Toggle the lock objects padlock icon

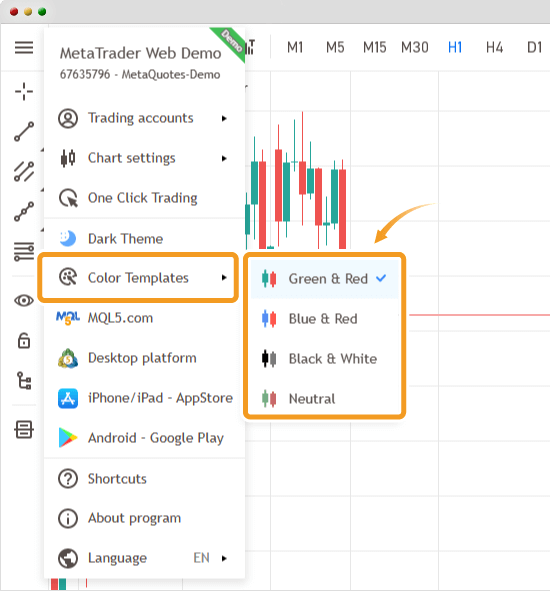tap(24, 340)
